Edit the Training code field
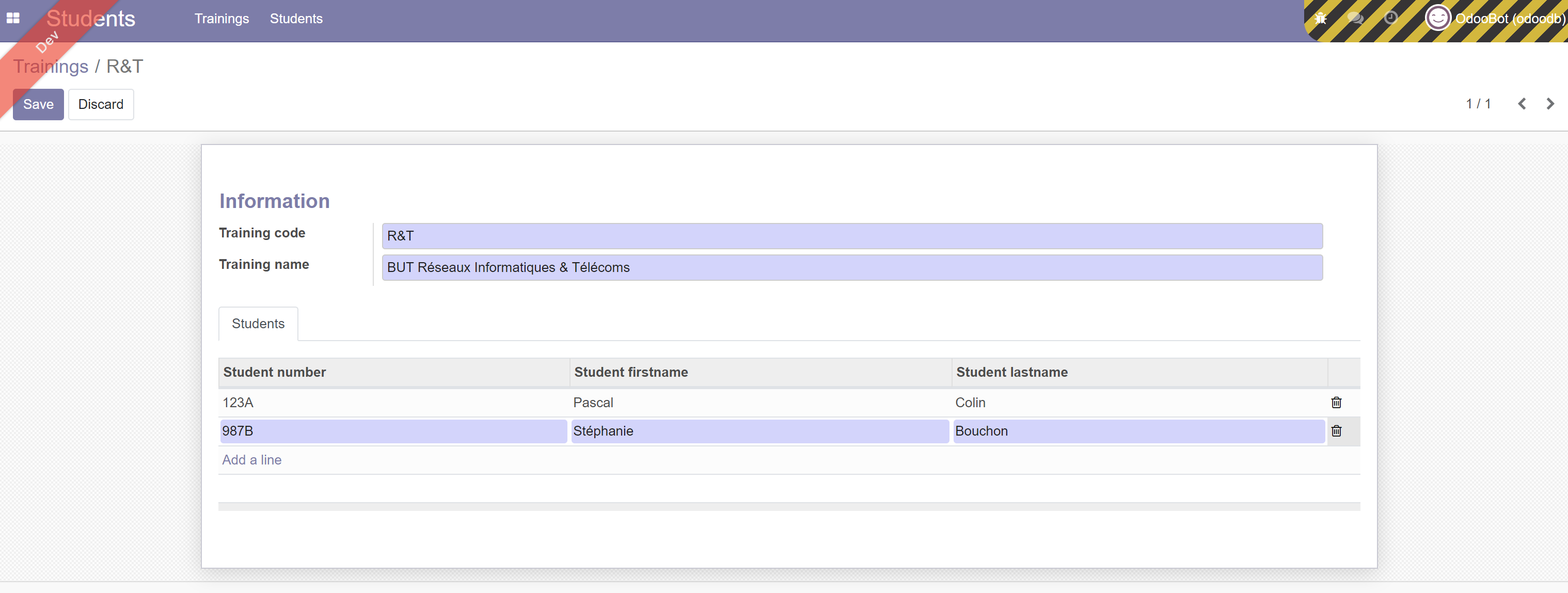This screenshot has width=1568, height=593. point(851,236)
